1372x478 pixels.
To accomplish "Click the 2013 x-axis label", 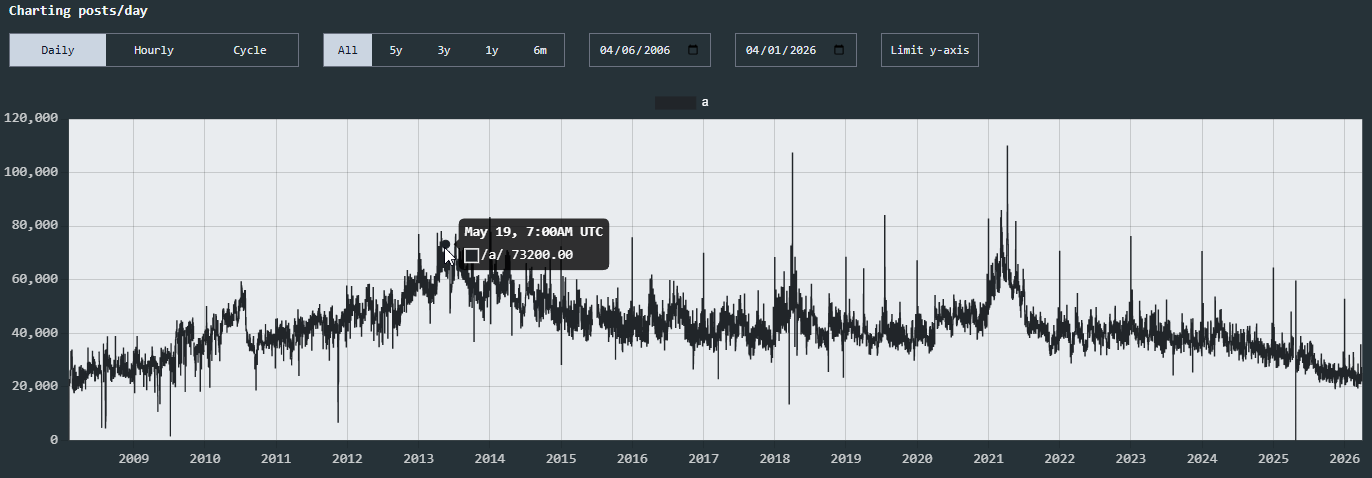I will 419,458.
